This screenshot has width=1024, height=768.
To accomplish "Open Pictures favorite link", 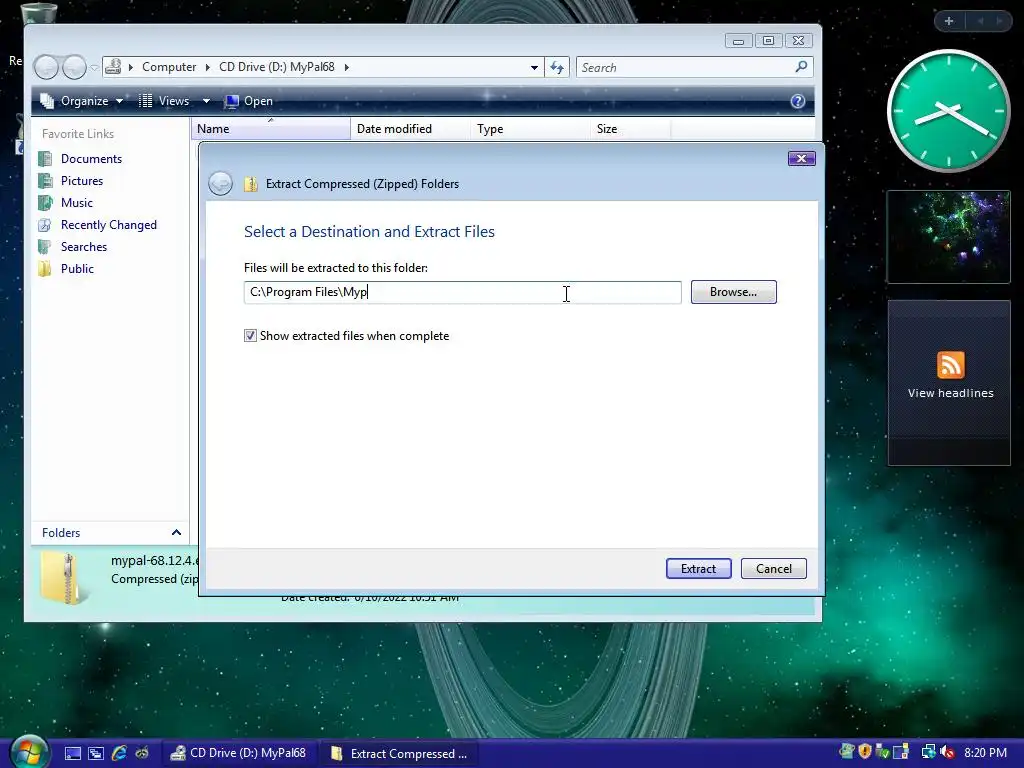I will pos(82,181).
